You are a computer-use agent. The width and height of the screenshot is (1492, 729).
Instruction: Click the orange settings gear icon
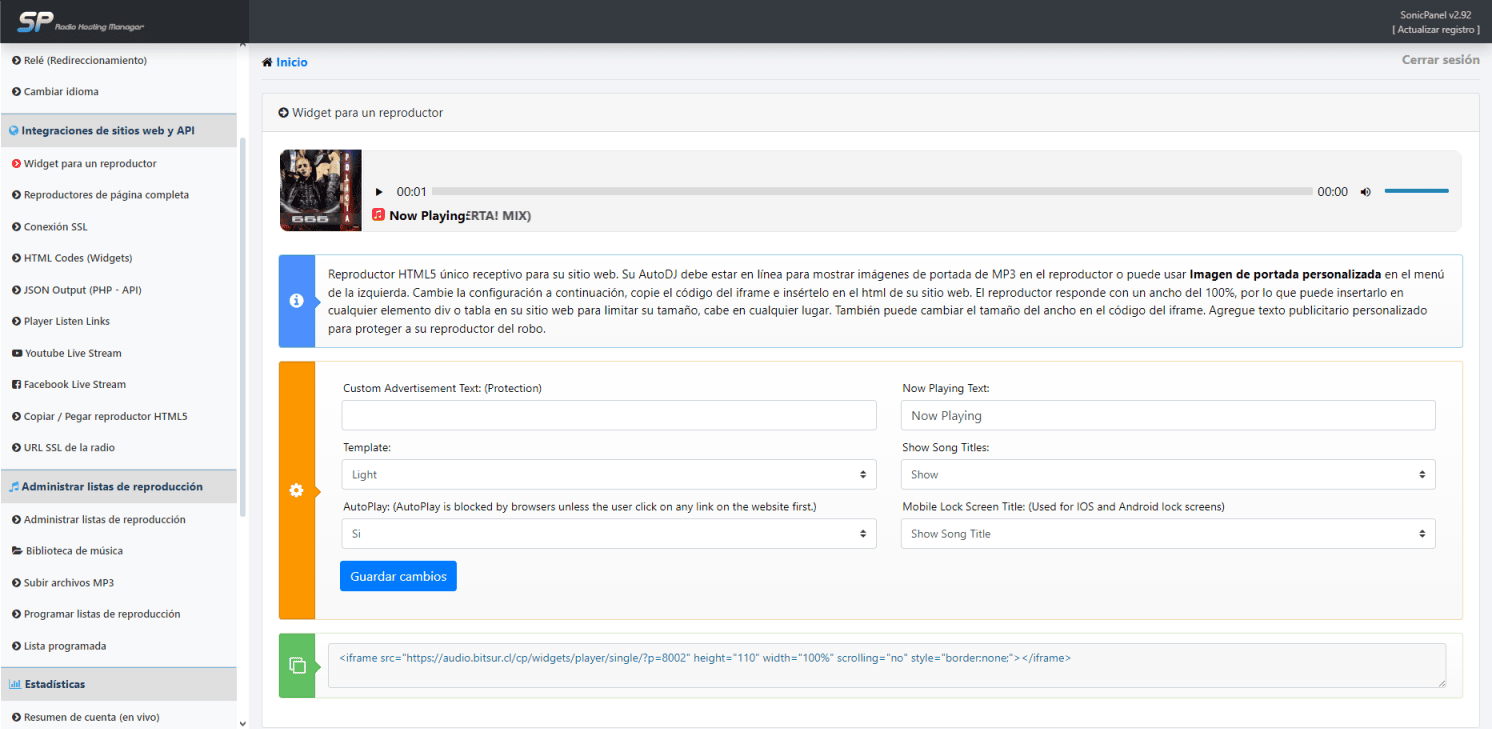[296, 490]
